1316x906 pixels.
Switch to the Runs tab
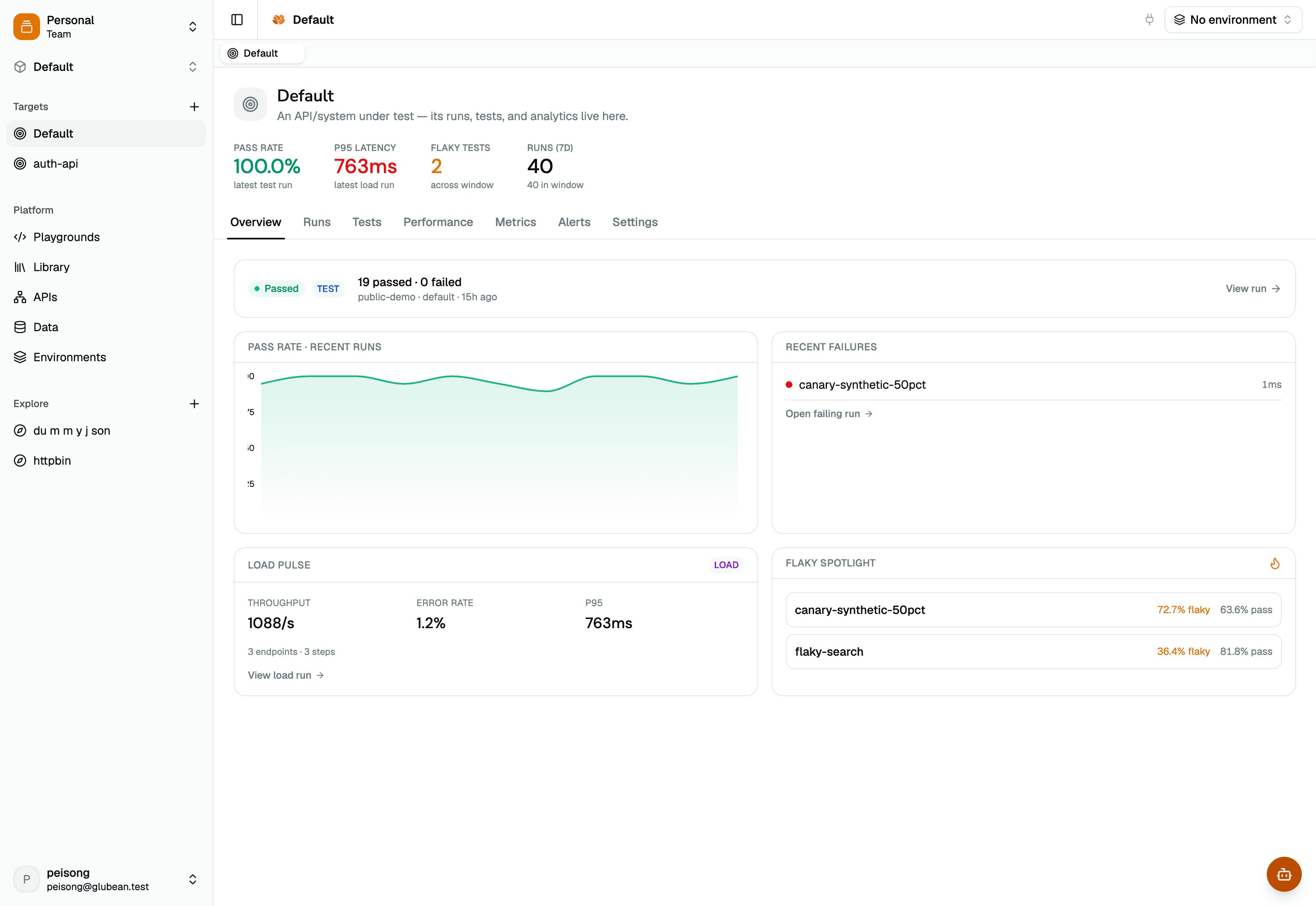click(x=317, y=222)
